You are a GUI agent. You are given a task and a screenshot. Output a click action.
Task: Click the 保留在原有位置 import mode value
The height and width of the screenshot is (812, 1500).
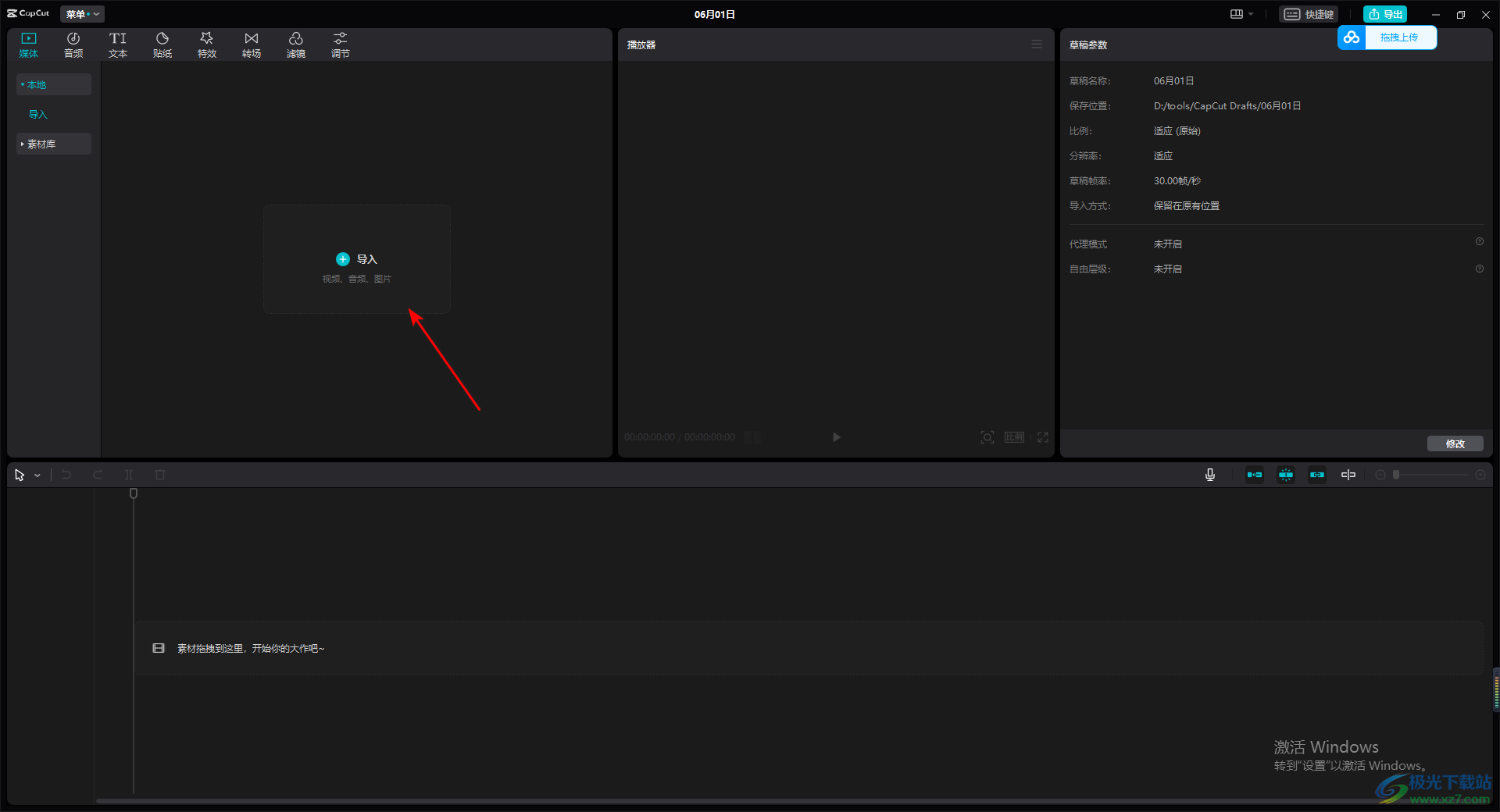[1187, 206]
